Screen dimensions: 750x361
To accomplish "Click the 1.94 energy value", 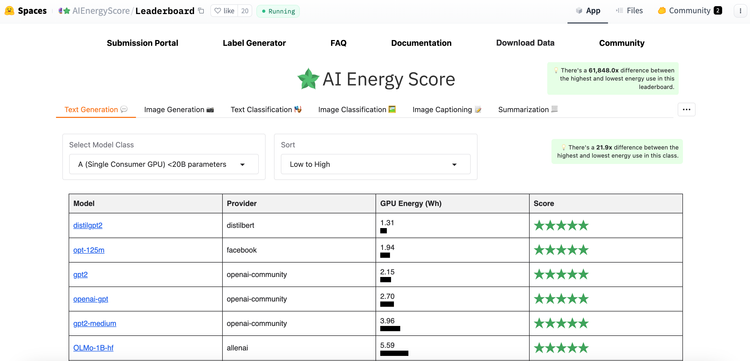I will point(387,247).
